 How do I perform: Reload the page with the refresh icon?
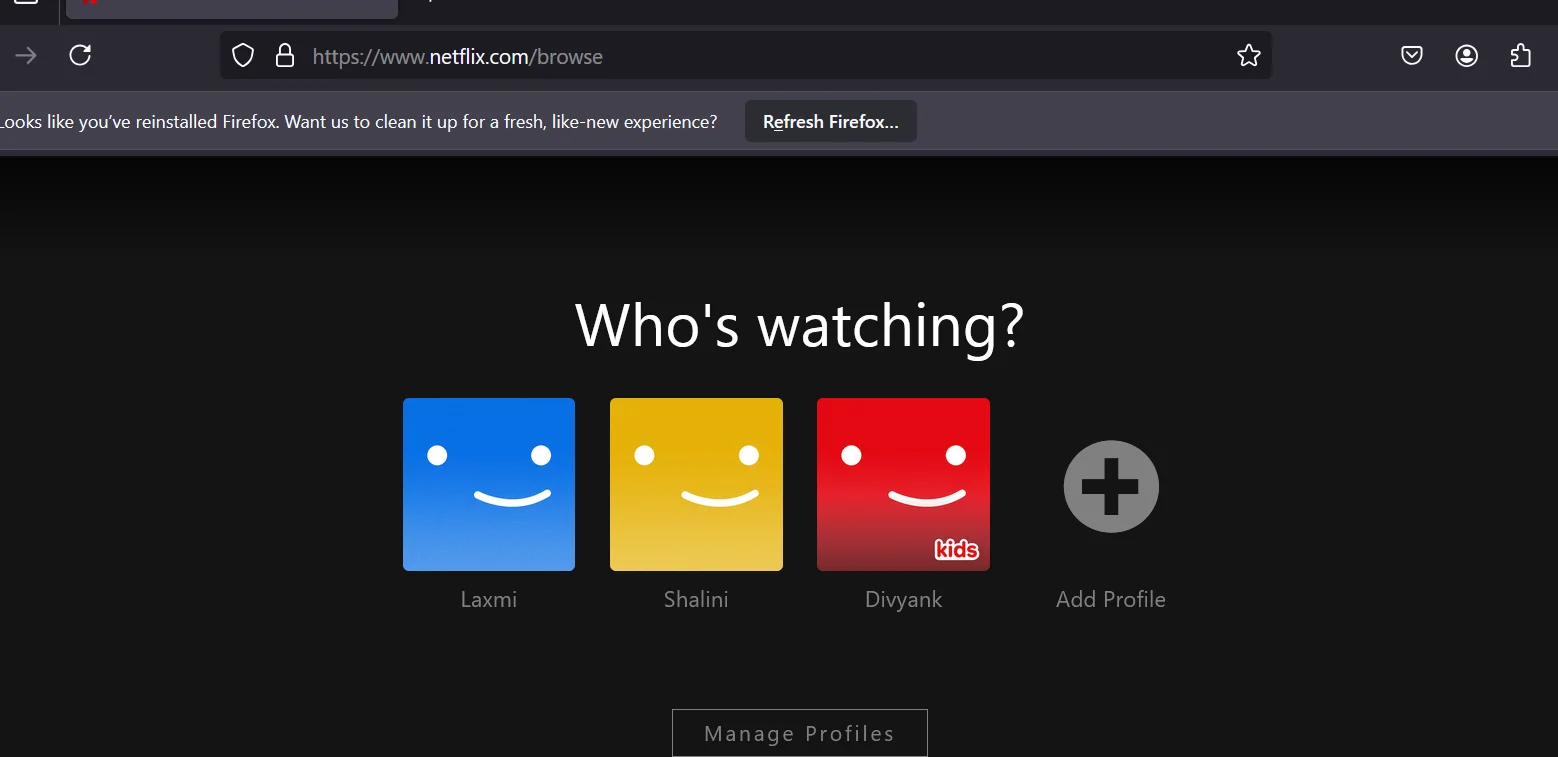coord(80,56)
